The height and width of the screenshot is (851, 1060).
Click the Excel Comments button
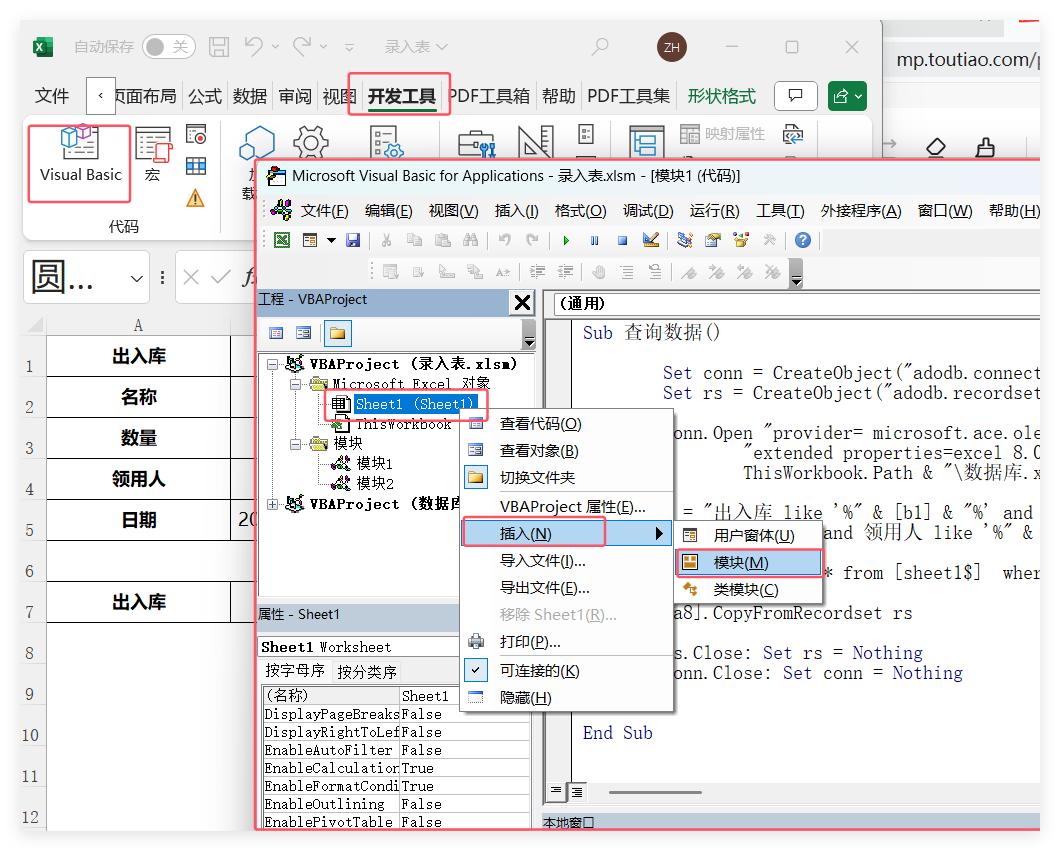[796, 95]
